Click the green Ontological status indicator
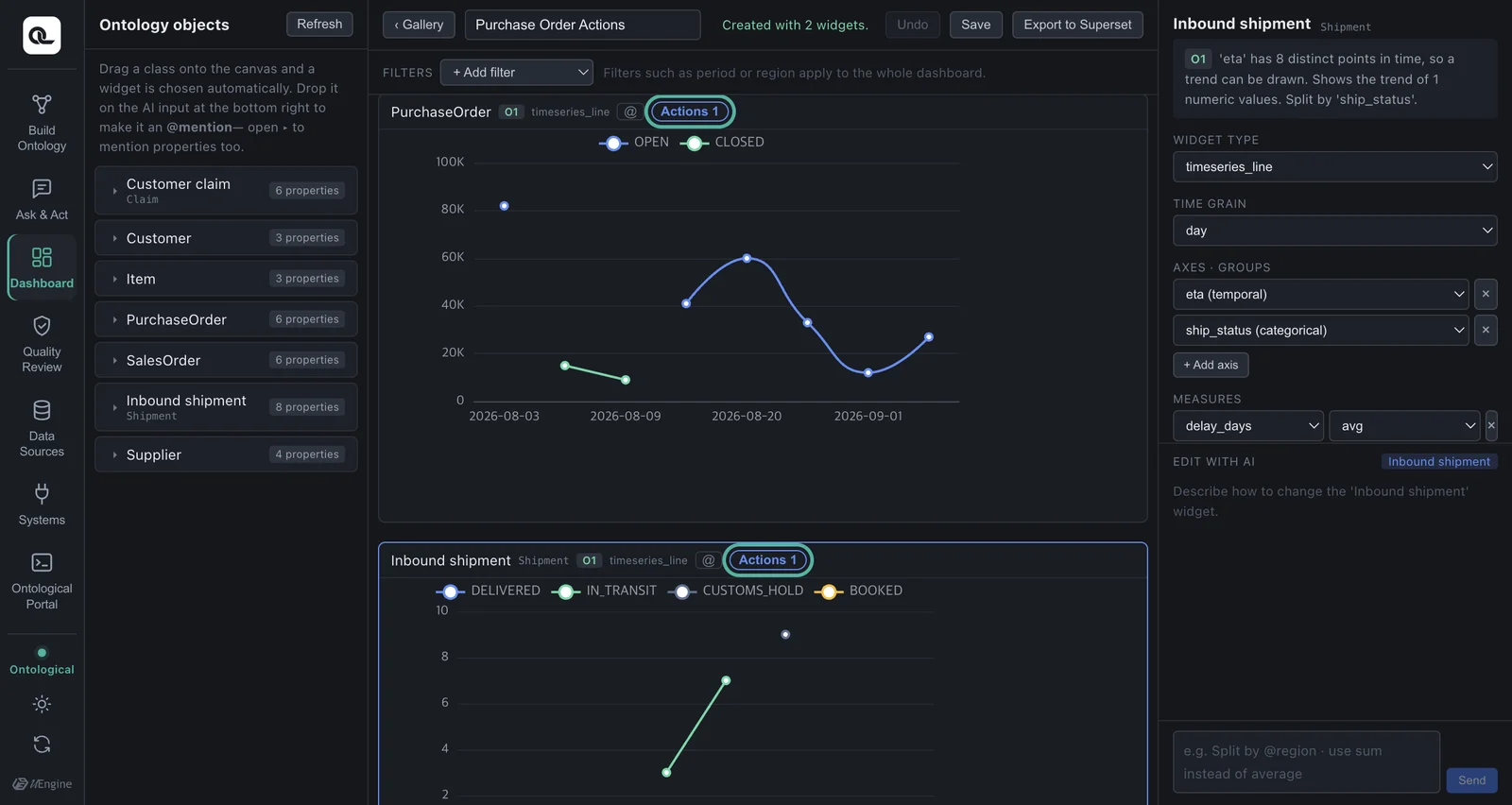 pyautogui.click(x=42, y=661)
